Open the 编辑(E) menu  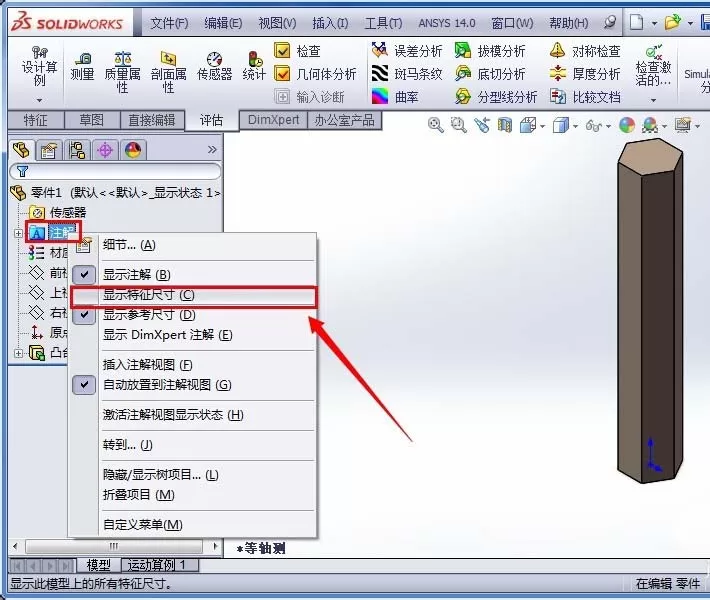pyautogui.click(x=223, y=23)
